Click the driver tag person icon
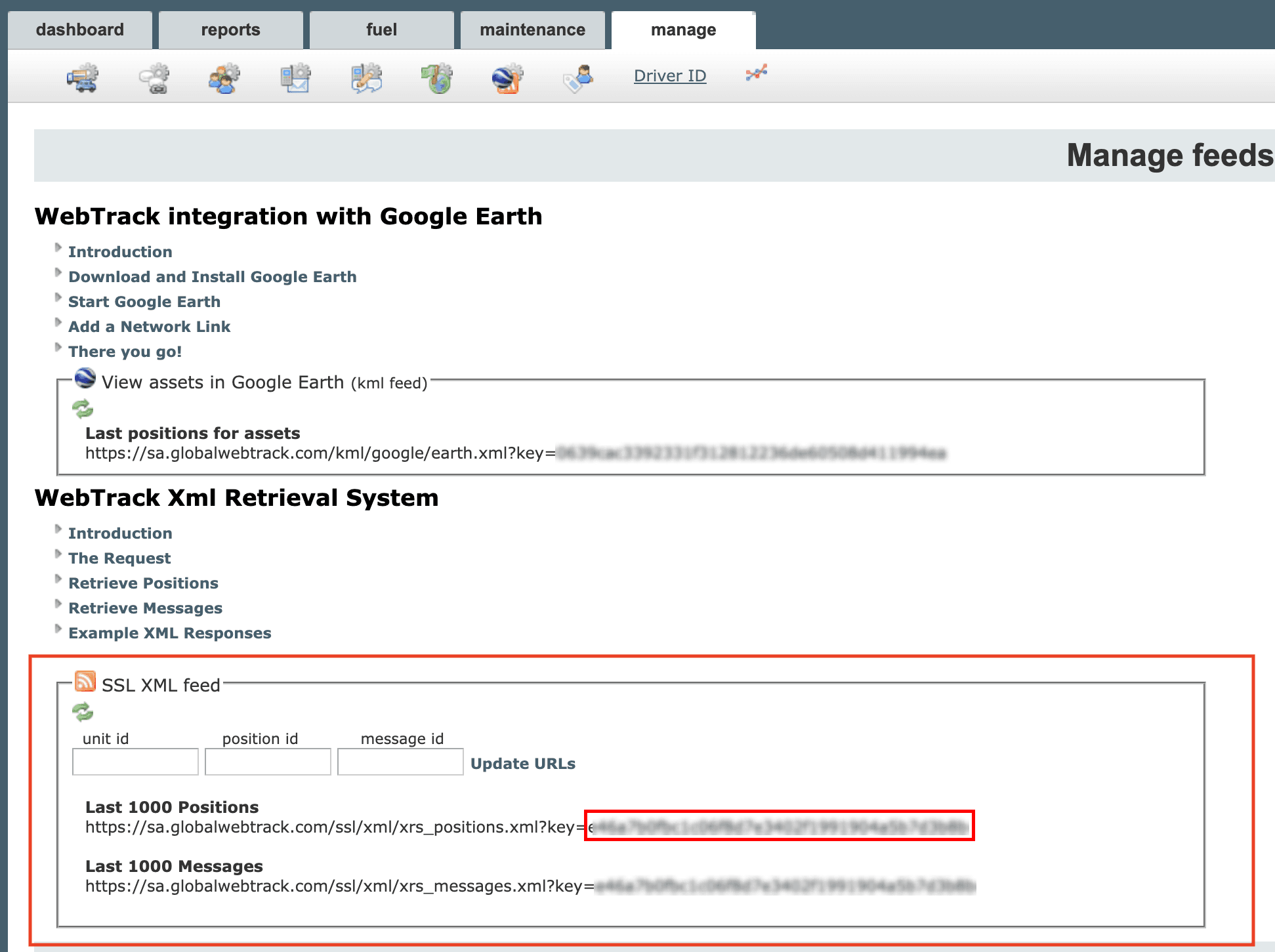Screen dimensions: 1275x952 click(x=578, y=78)
